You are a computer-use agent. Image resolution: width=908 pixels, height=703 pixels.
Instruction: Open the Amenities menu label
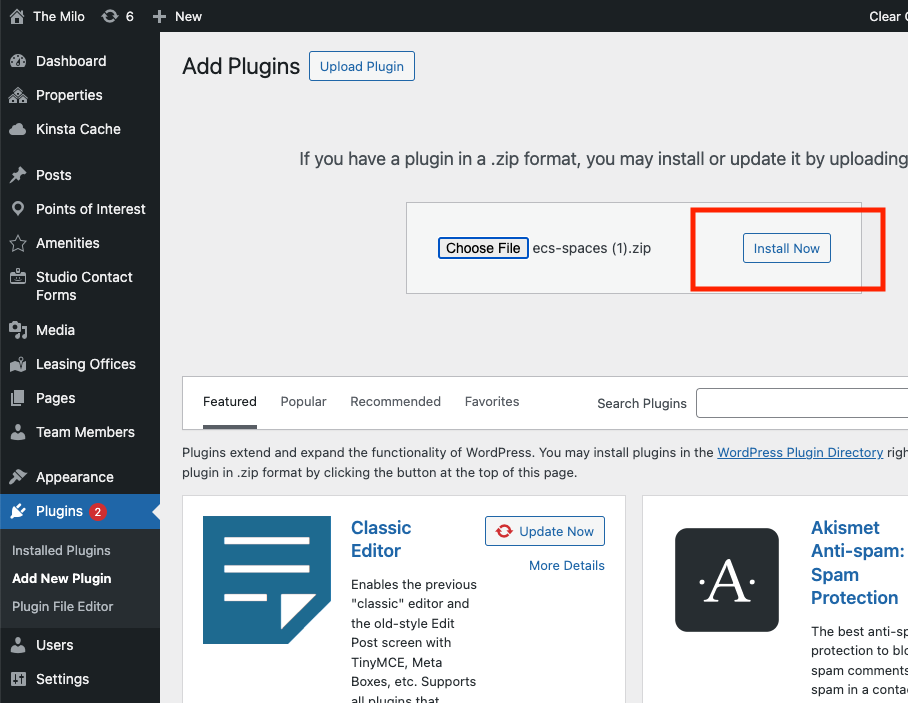(x=68, y=243)
